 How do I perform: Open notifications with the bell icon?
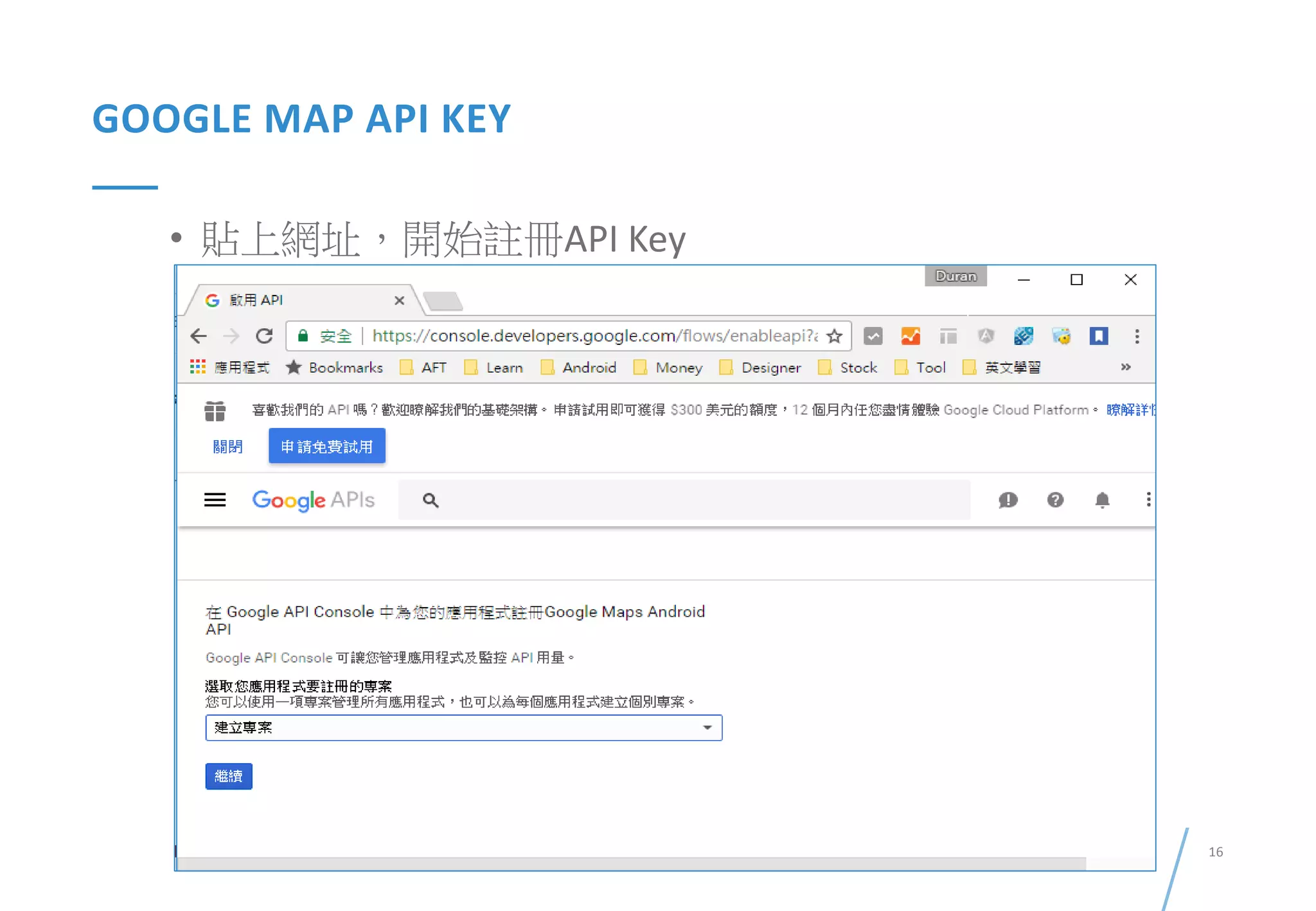(1102, 500)
